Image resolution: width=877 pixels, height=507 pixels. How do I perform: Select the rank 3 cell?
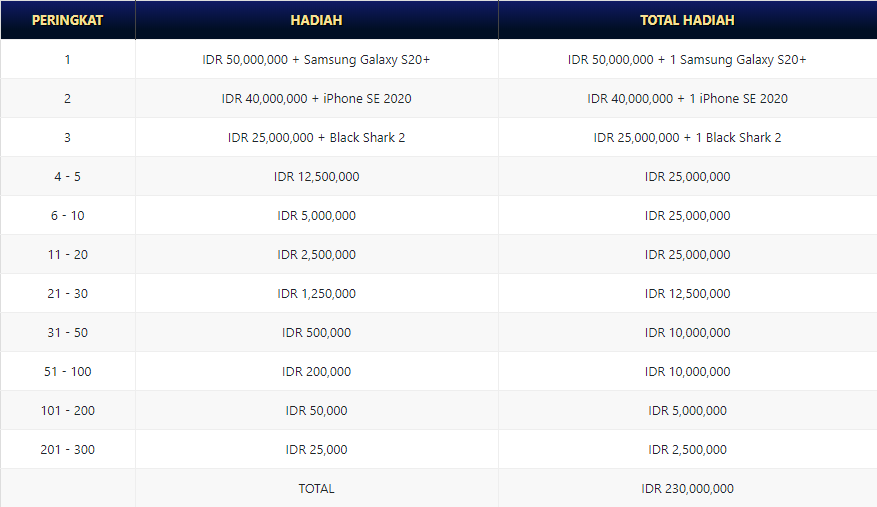tap(68, 138)
